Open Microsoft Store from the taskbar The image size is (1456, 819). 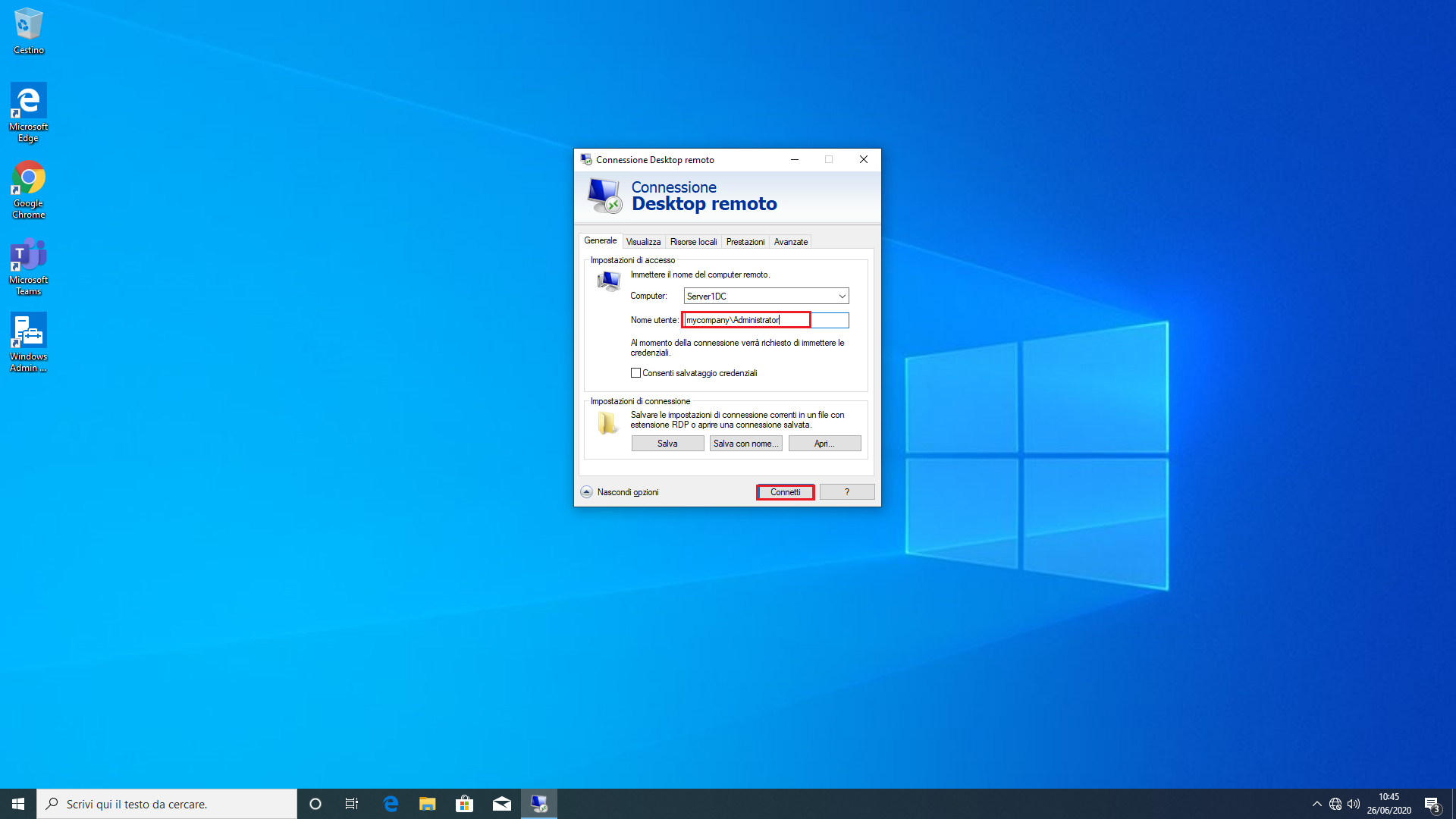pyautogui.click(x=464, y=803)
